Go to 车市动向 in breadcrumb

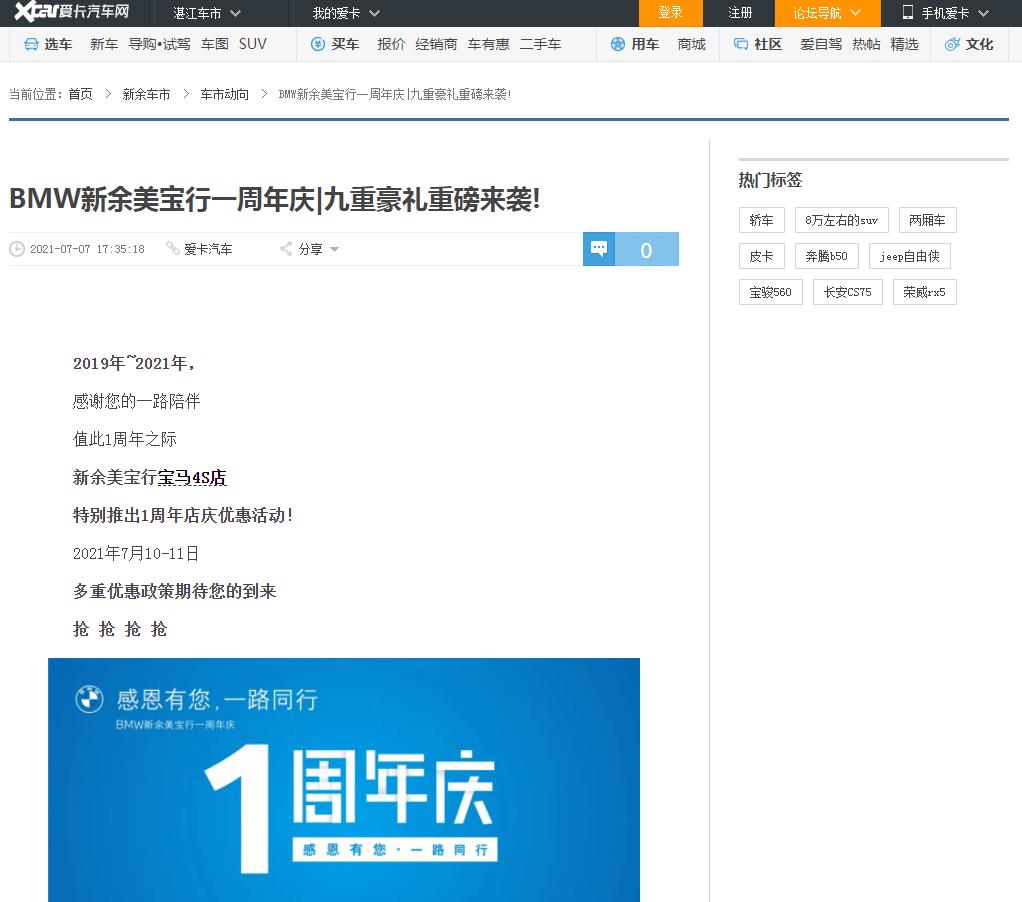[224, 95]
